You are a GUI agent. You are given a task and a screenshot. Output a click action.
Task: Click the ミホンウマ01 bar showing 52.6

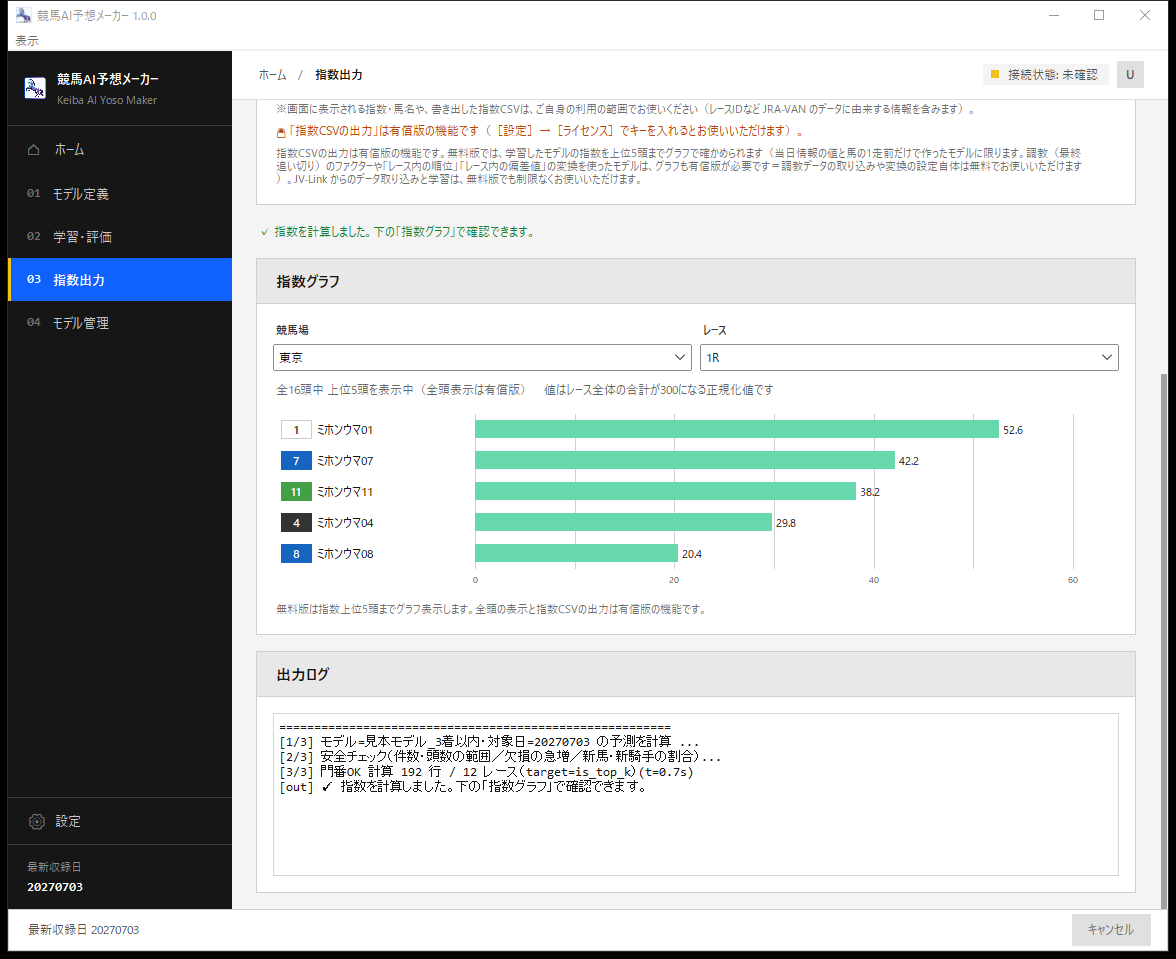736,429
